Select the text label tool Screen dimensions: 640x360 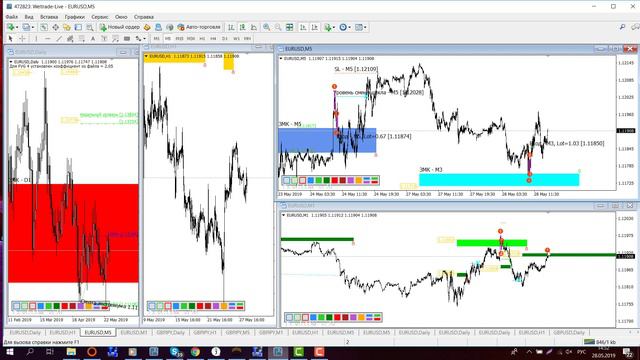coord(104,39)
